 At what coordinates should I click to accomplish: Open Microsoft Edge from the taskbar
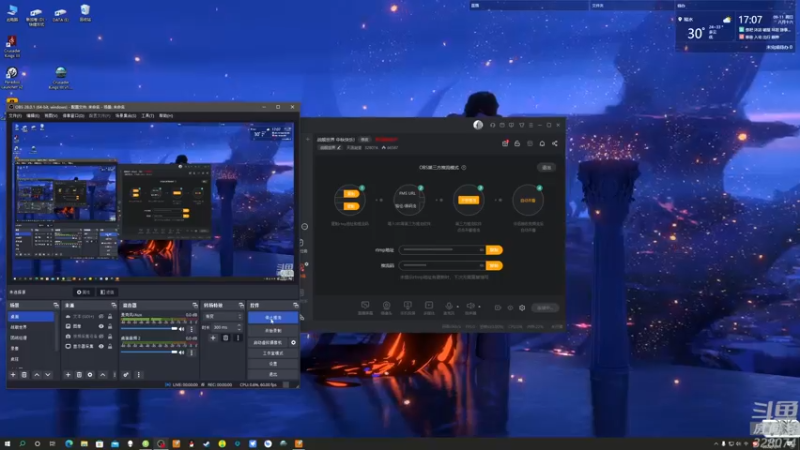(x=69, y=444)
